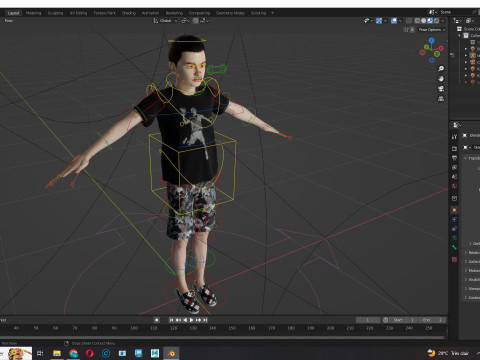Screen dimensions: 480x360
Task: Go to the Shading workspace tab
Action: point(129,13)
